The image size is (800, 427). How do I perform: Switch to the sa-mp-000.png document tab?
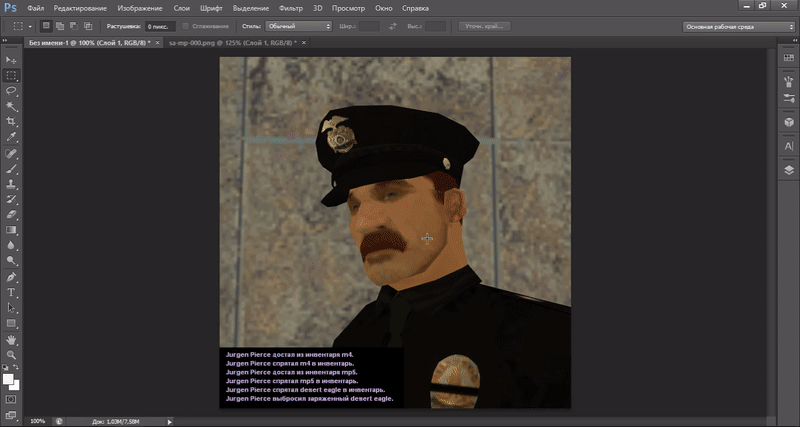[233, 43]
